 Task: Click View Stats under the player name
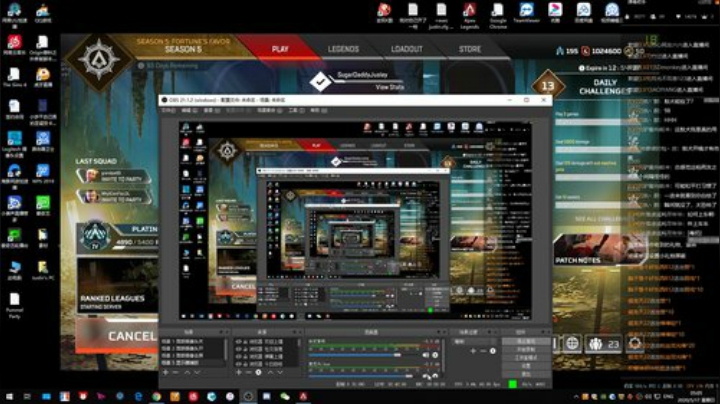coord(390,87)
